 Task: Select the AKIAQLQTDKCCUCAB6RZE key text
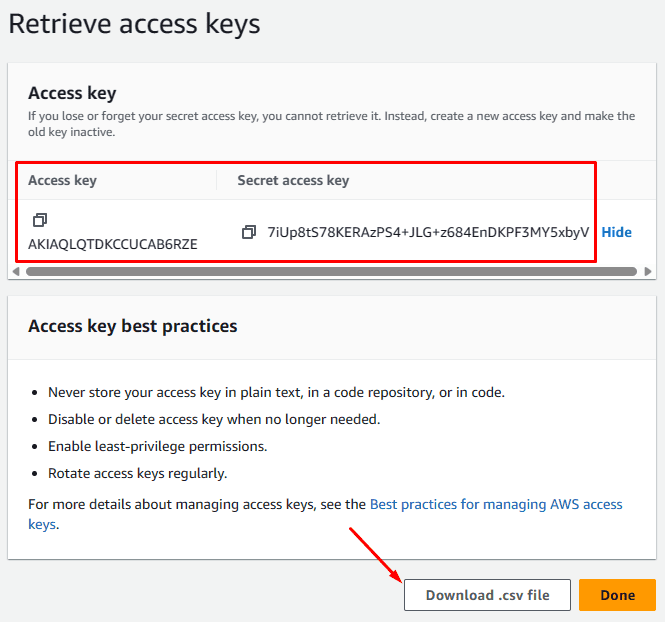click(113, 244)
